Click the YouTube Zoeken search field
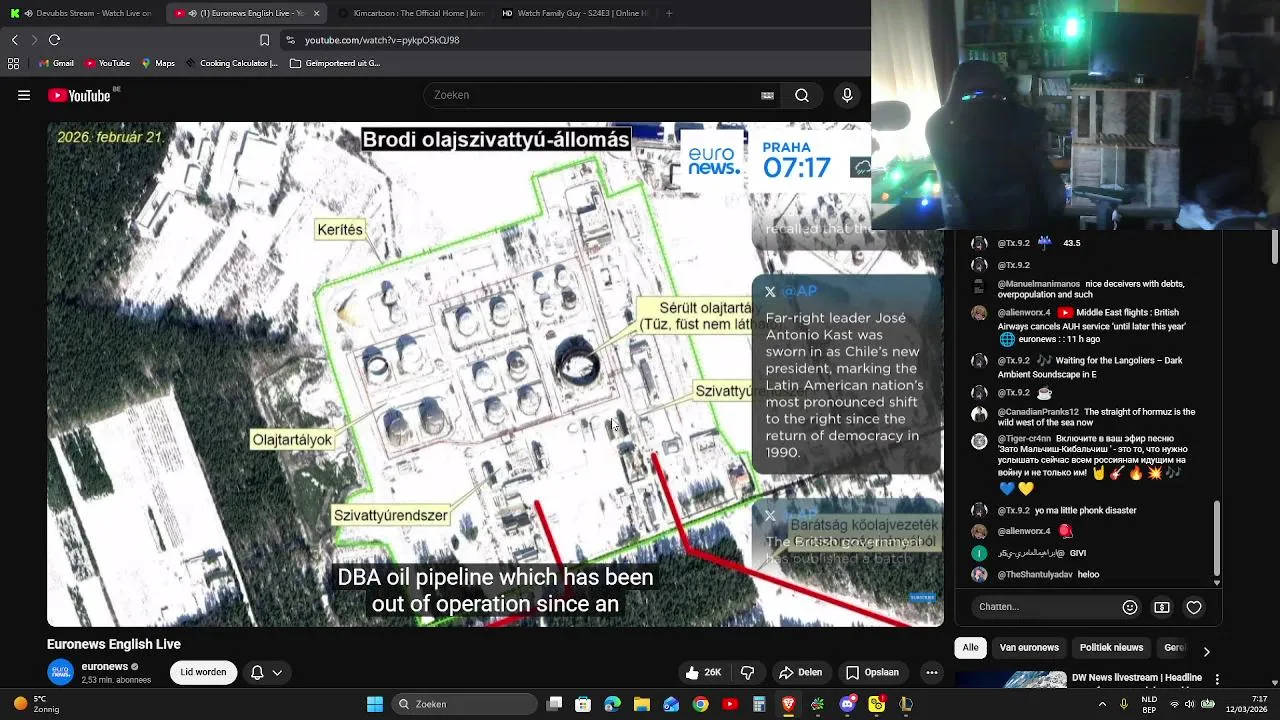The height and width of the screenshot is (720, 1280). (x=600, y=95)
